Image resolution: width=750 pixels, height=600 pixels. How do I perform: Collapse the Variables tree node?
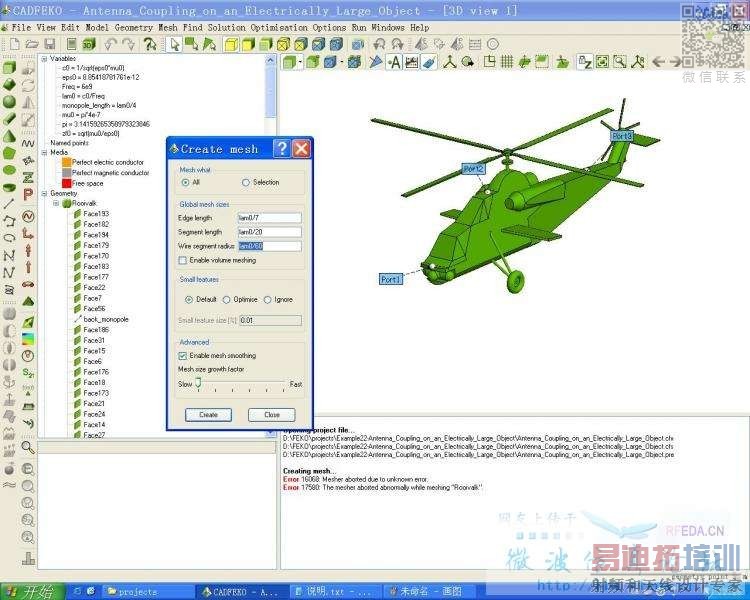44,58
